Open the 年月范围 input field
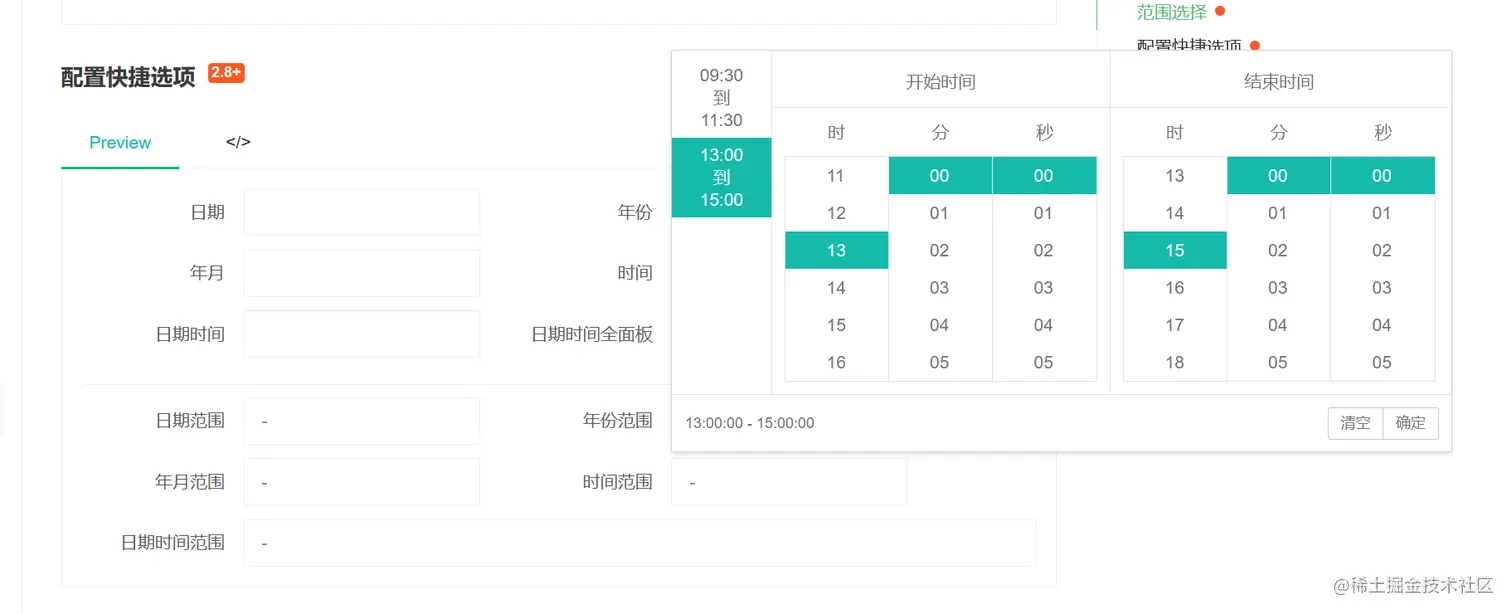 tap(362, 482)
